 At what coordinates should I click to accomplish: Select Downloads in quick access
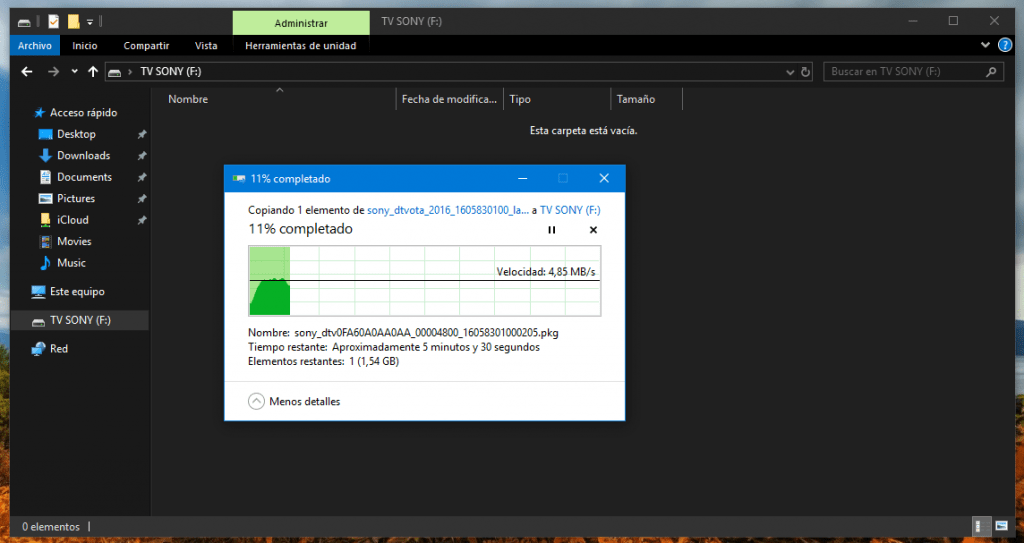click(x=83, y=155)
